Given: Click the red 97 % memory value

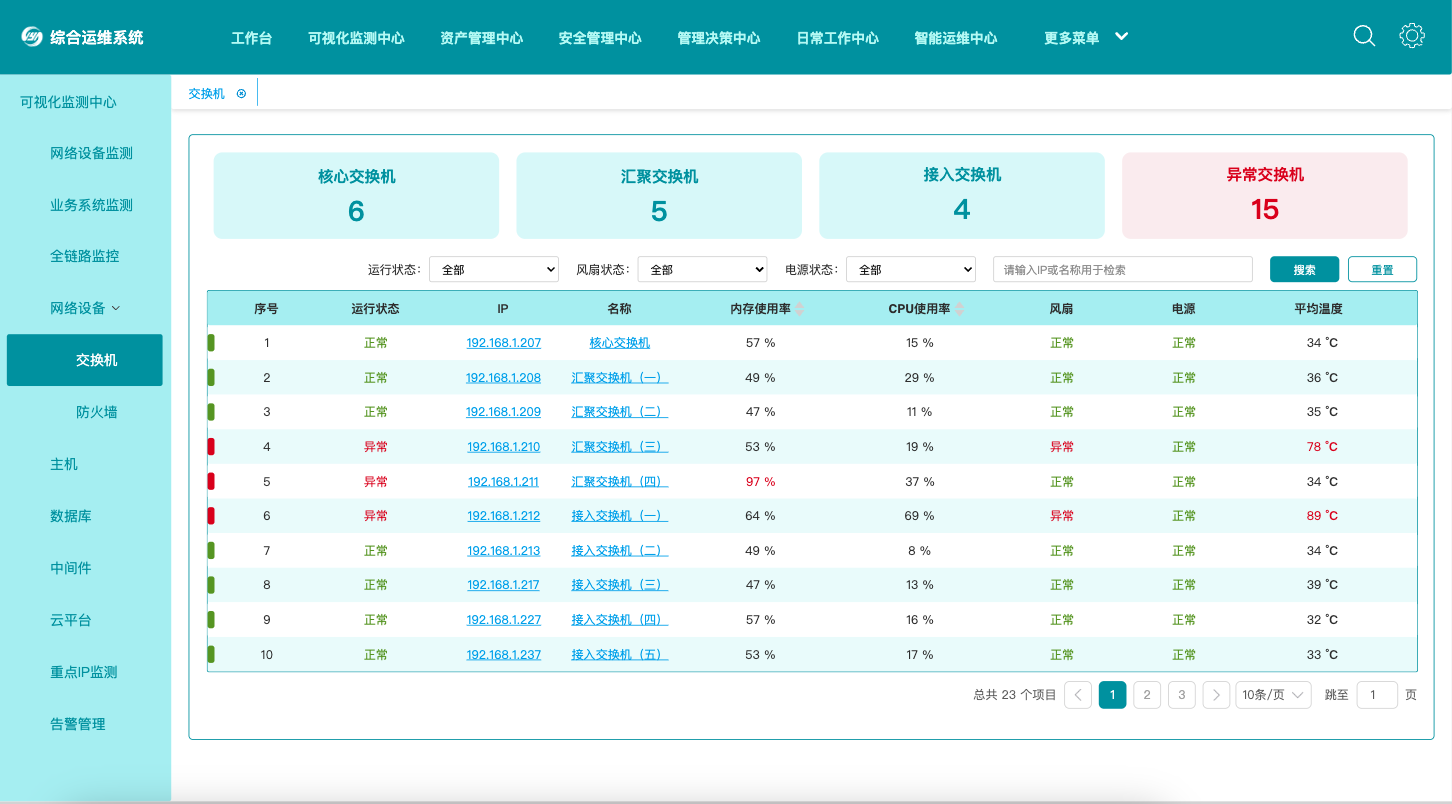Looking at the screenshot, I should (x=760, y=482).
